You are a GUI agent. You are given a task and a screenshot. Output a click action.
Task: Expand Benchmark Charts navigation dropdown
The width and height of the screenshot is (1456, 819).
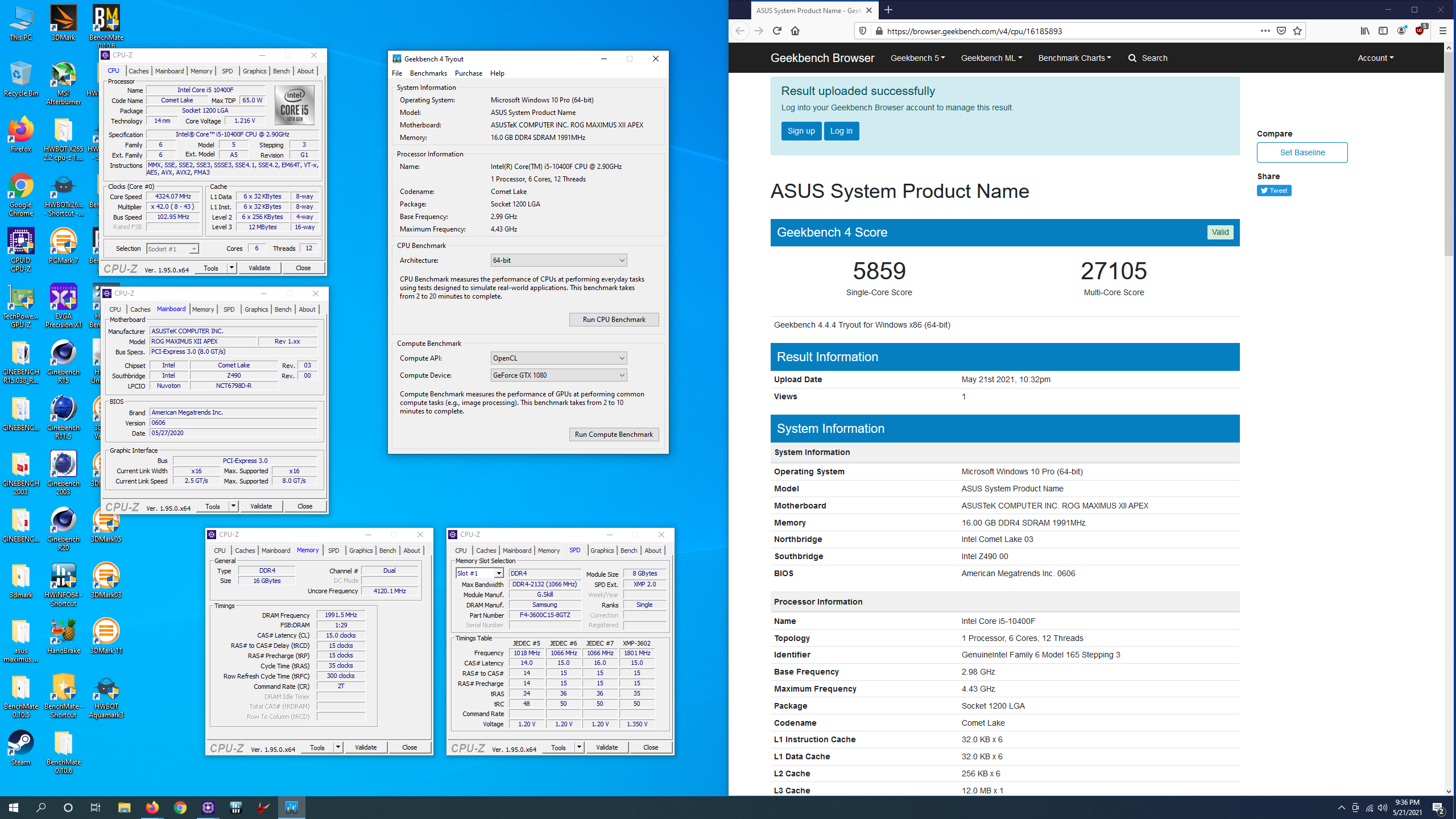(x=1074, y=58)
